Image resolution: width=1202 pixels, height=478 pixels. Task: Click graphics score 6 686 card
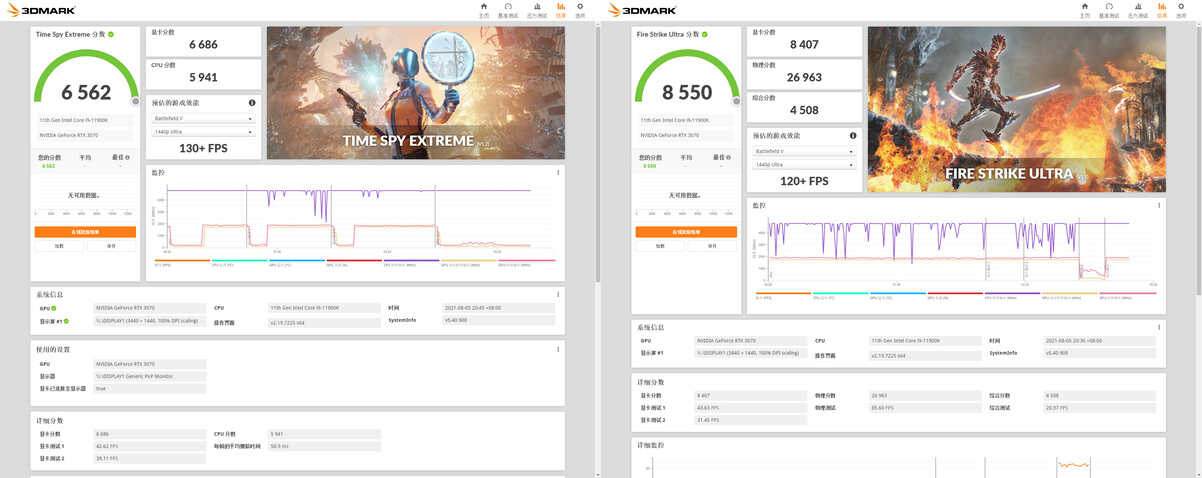click(203, 41)
